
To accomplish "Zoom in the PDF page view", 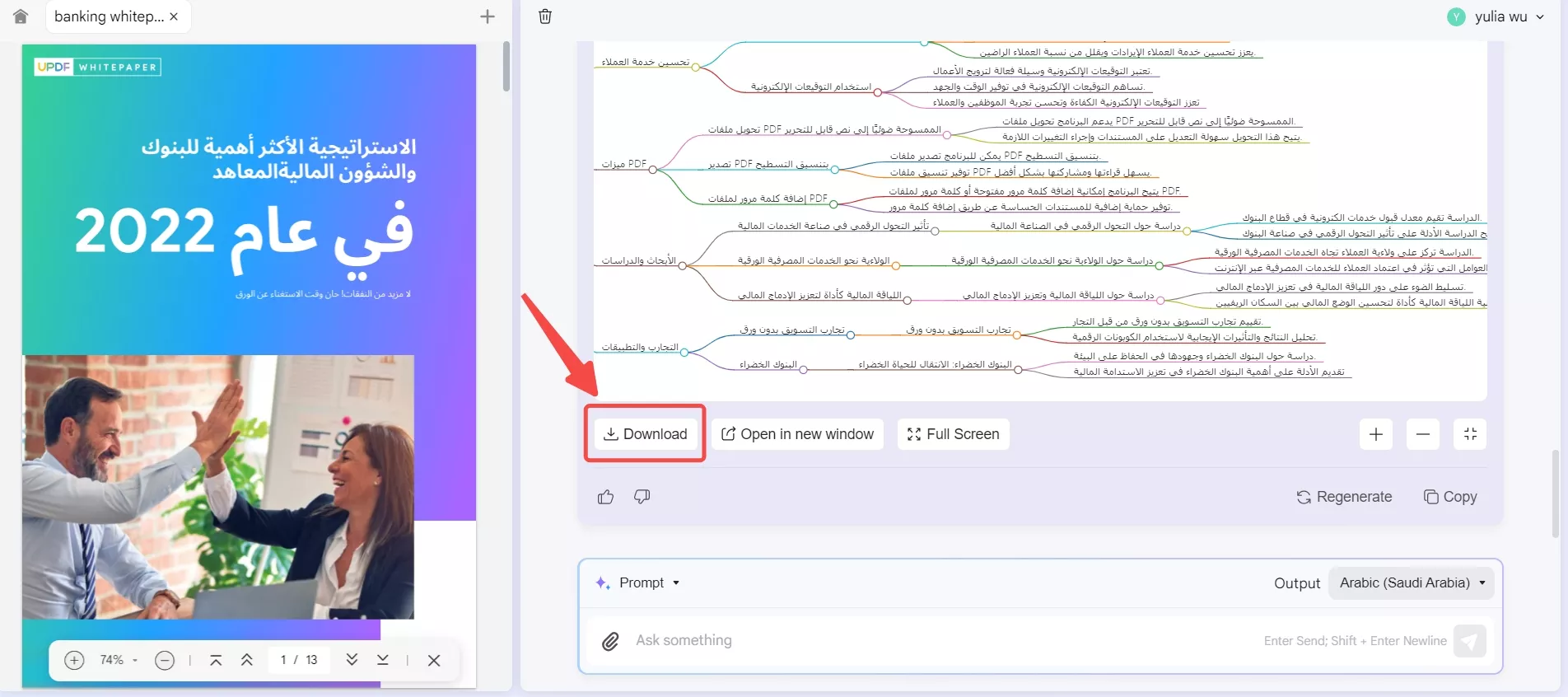I will tap(74, 660).
